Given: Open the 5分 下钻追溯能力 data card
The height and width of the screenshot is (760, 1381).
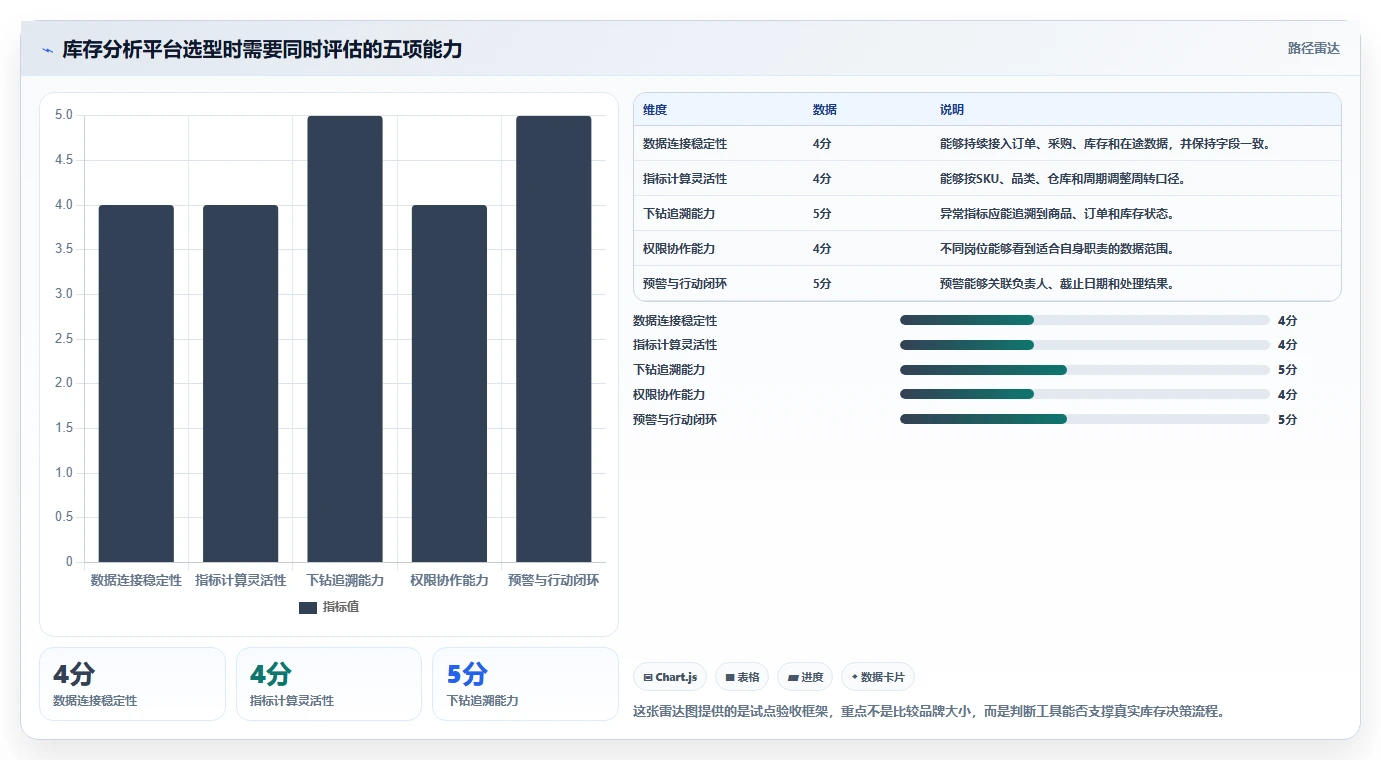Looking at the screenshot, I should click(525, 684).
